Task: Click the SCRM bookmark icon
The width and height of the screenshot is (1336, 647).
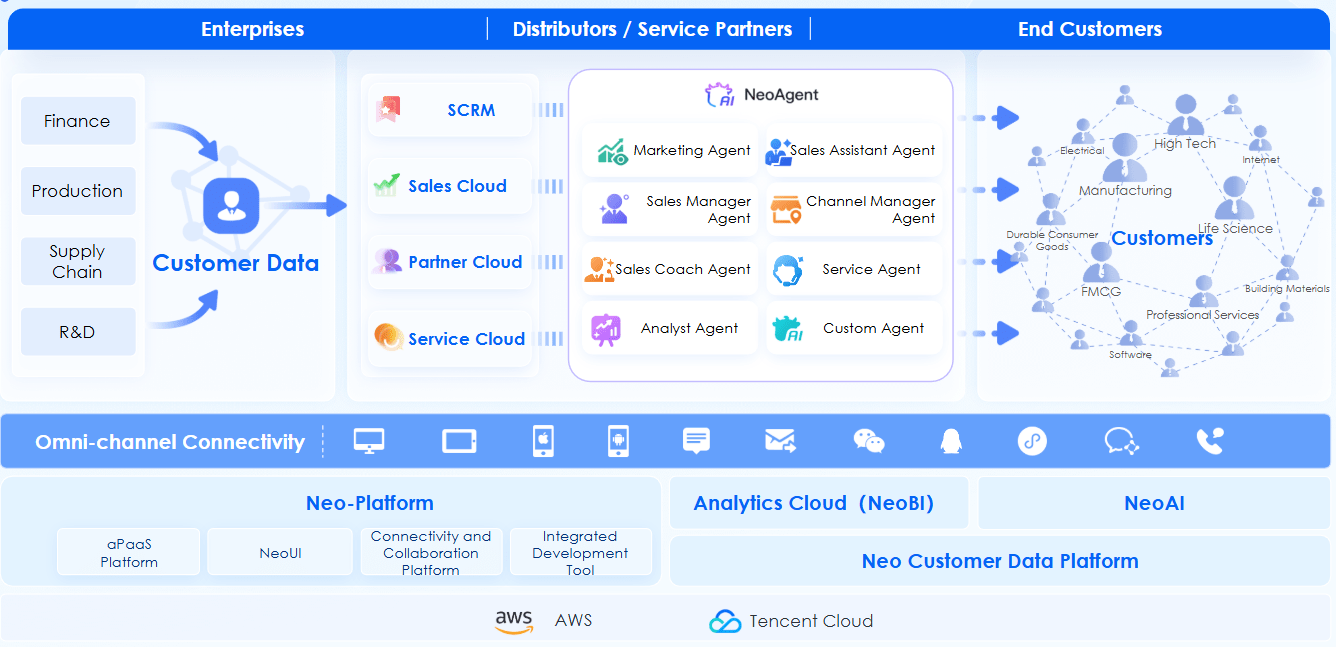Action: tap(388, 109)
